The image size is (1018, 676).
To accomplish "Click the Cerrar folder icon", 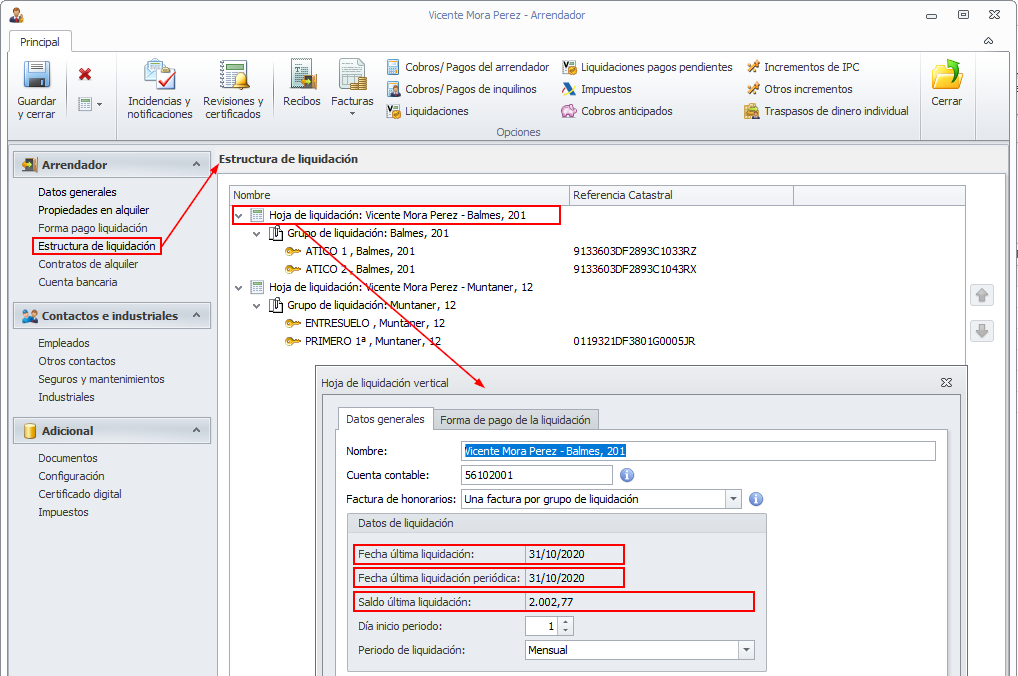I will point(946,76).
